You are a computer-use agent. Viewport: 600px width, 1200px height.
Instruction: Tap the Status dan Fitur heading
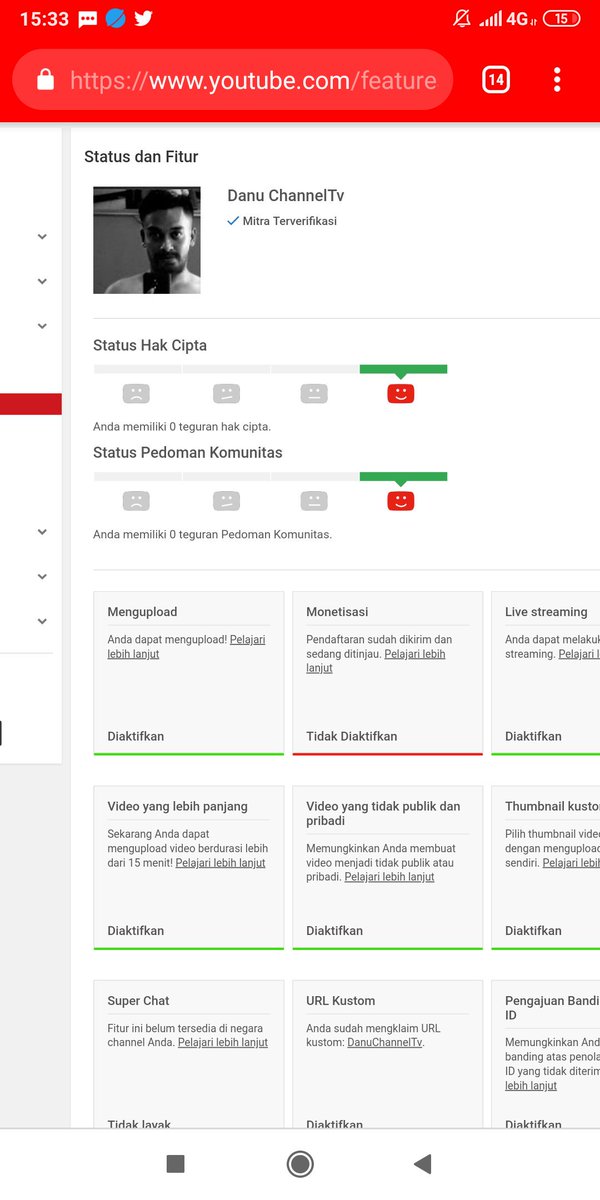click(141, 157)
